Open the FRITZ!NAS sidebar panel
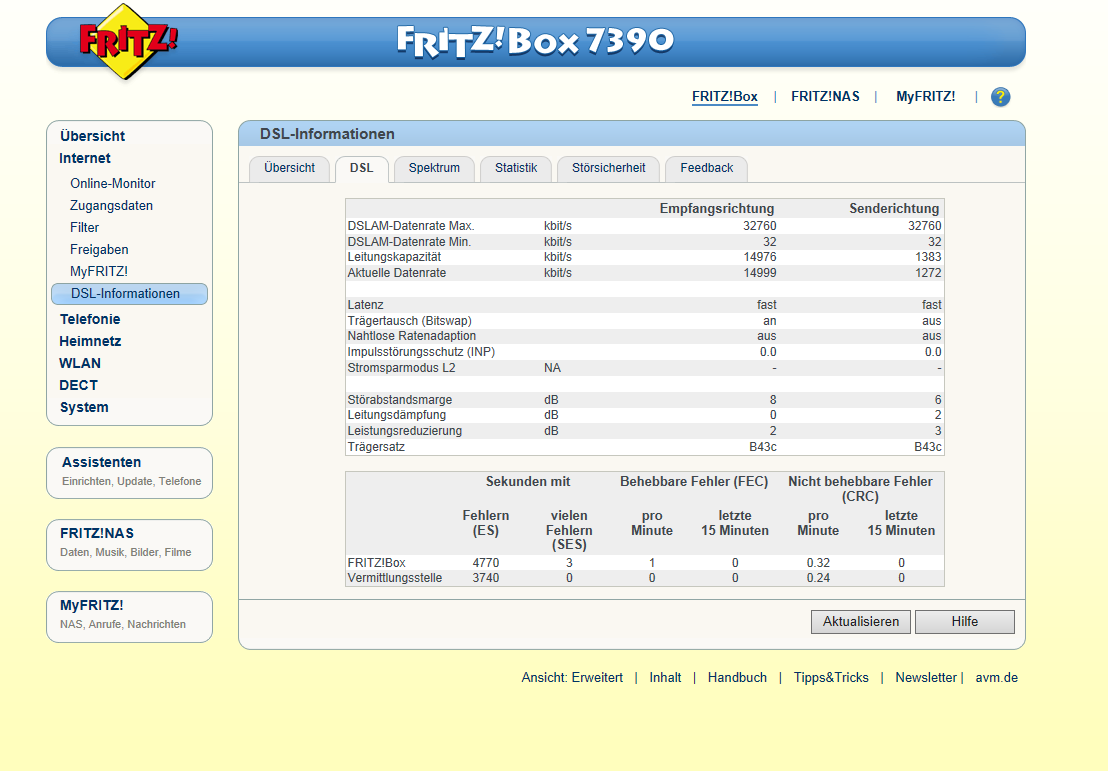This screenshot has height=771, width=1108. pyautogui.click(x=129, y=545)
